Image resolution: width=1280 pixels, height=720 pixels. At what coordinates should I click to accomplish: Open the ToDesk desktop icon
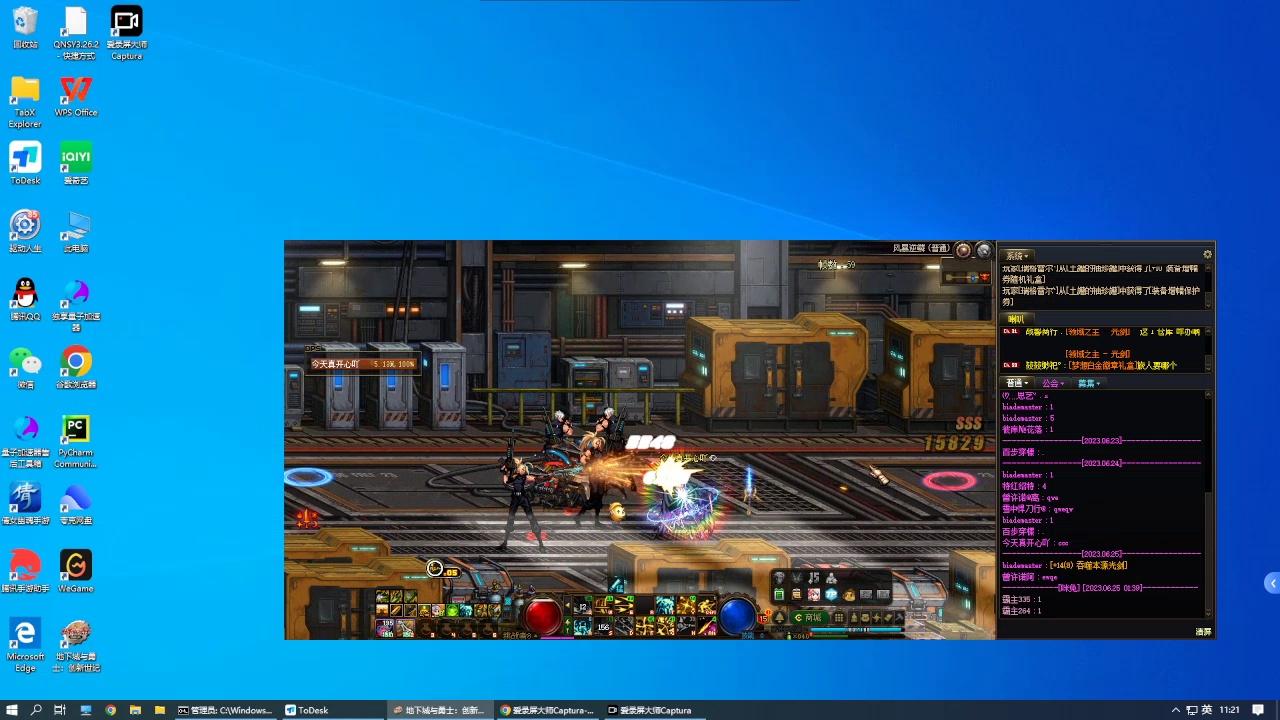[25, 164]
